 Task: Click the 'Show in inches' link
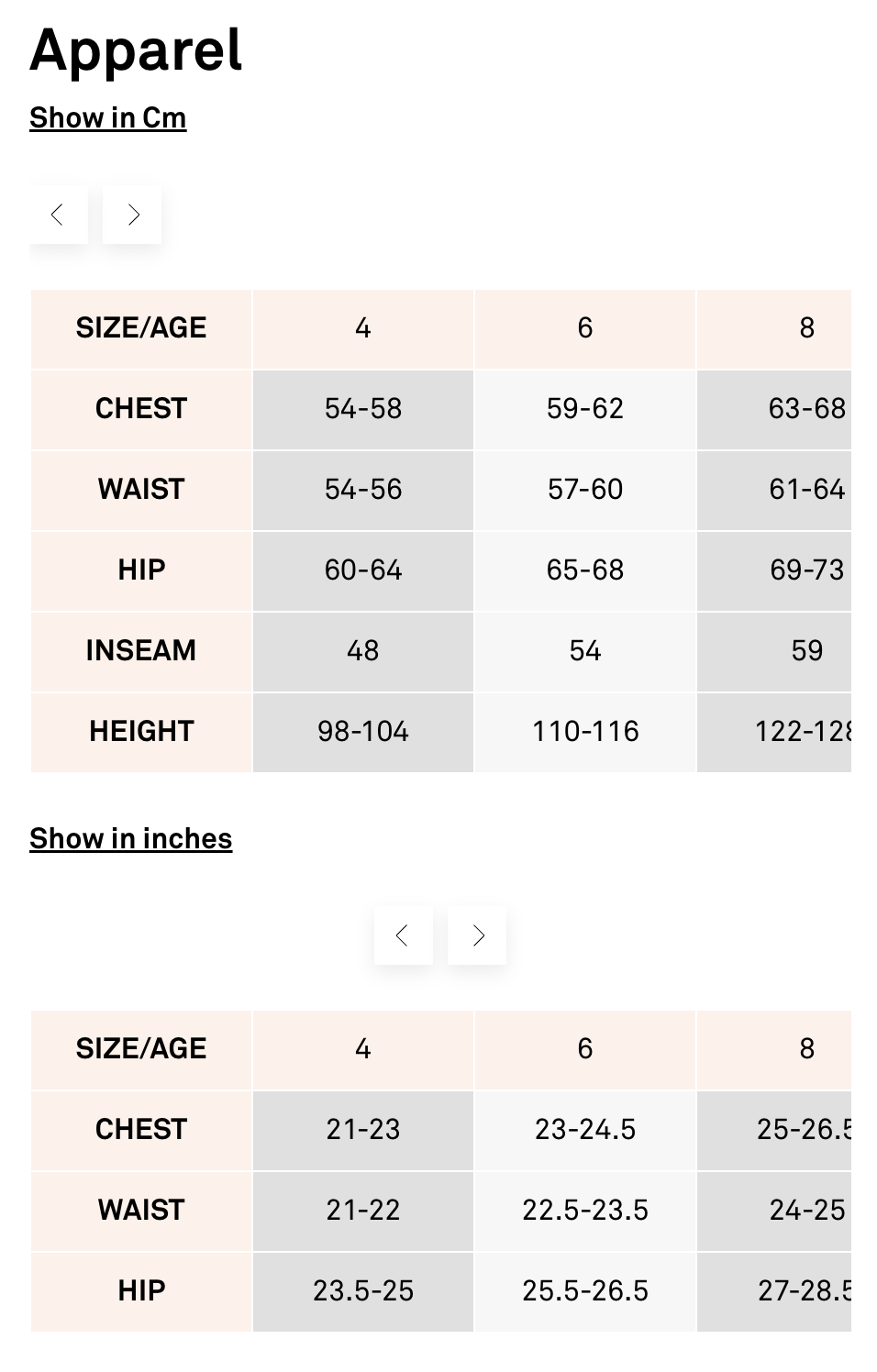pyautogui.click(x=130, y=839)
